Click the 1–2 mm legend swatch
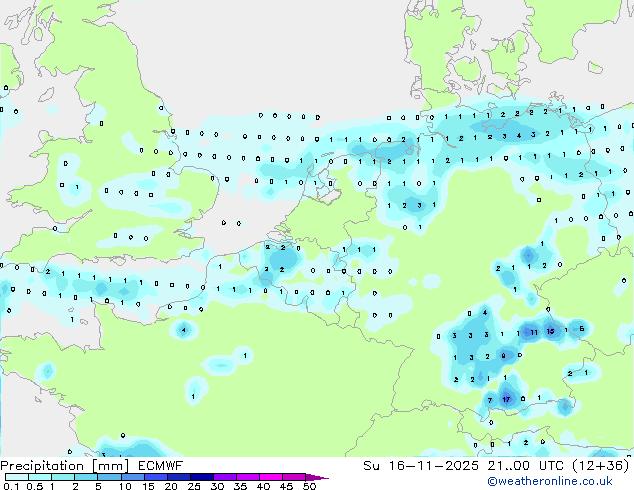This screenshot has height=490, width=634. (x=63, y=477)
